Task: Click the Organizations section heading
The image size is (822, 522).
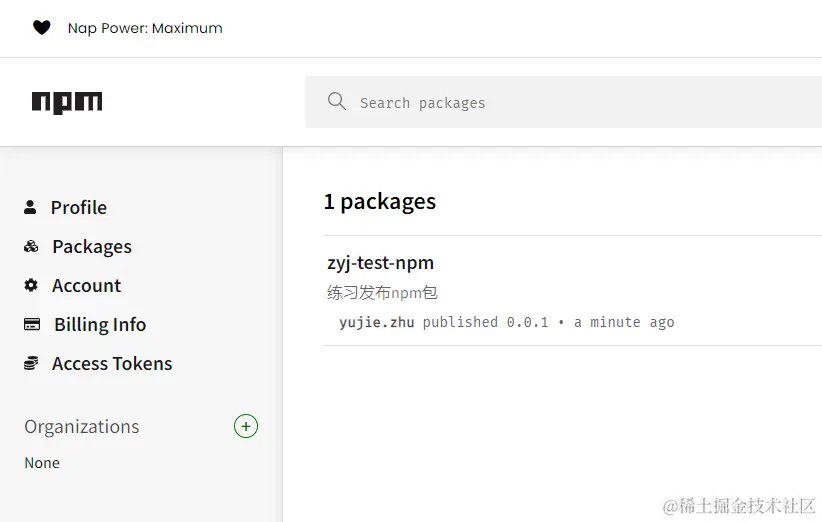Action: pyautogui.click(x=82, y=427)
